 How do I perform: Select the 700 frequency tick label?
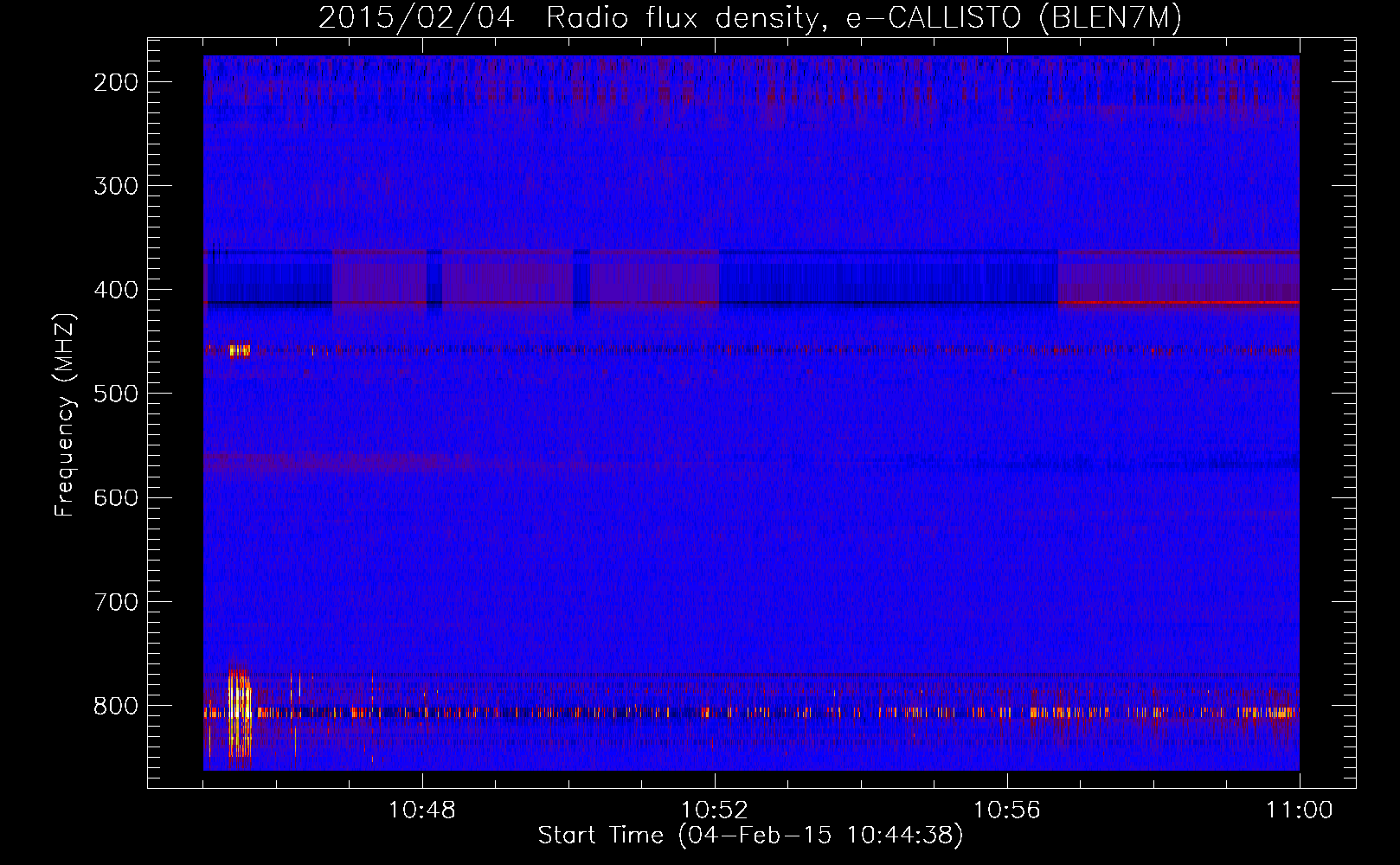[x=115, y=601]
